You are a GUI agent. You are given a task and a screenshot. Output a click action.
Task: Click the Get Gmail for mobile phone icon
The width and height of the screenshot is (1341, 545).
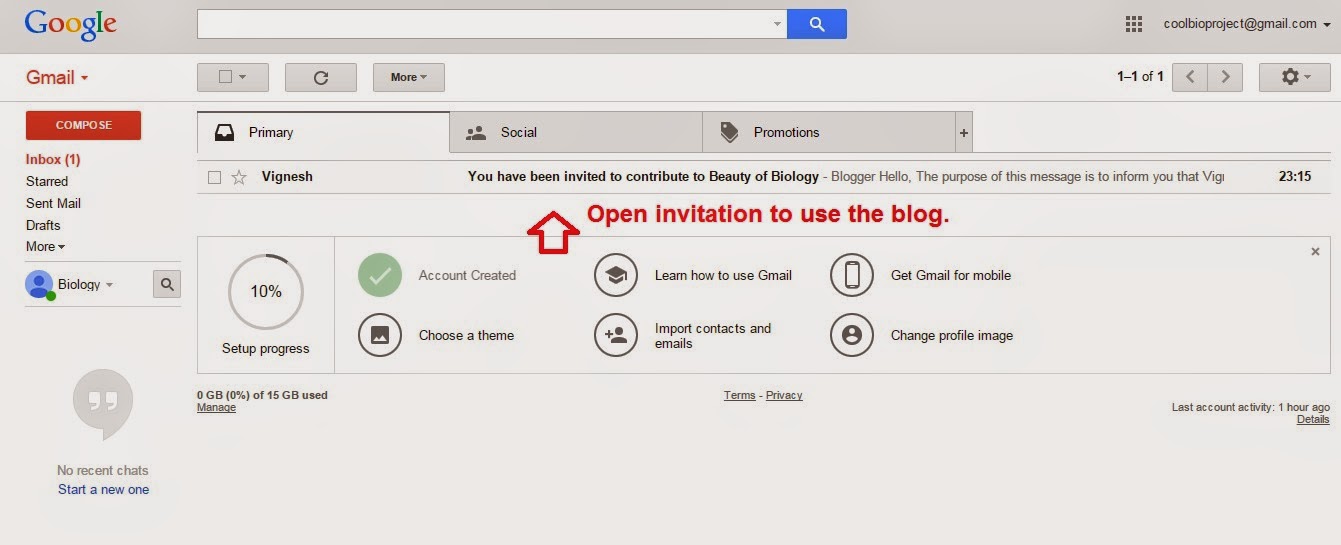[852, 275]
